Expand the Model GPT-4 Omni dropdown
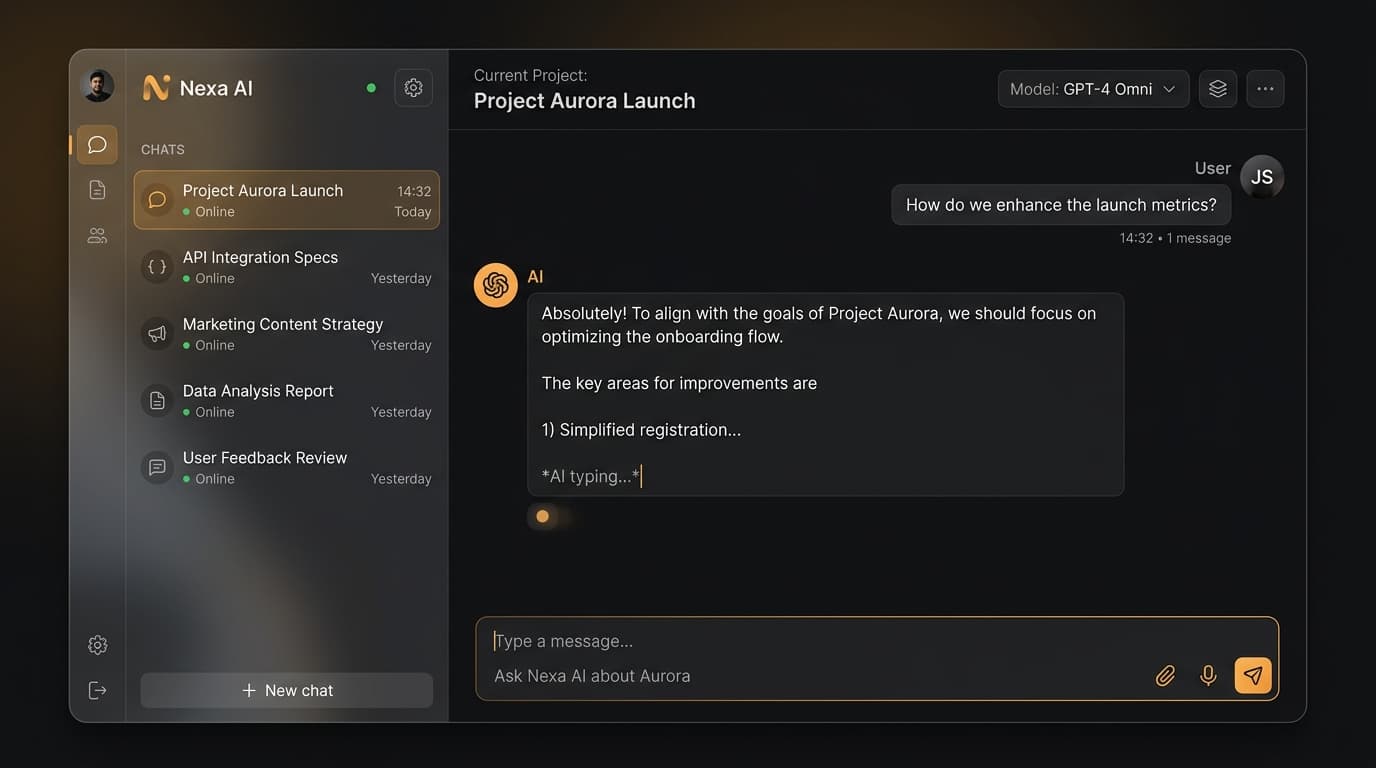1376x768 pixels. 1093,89
